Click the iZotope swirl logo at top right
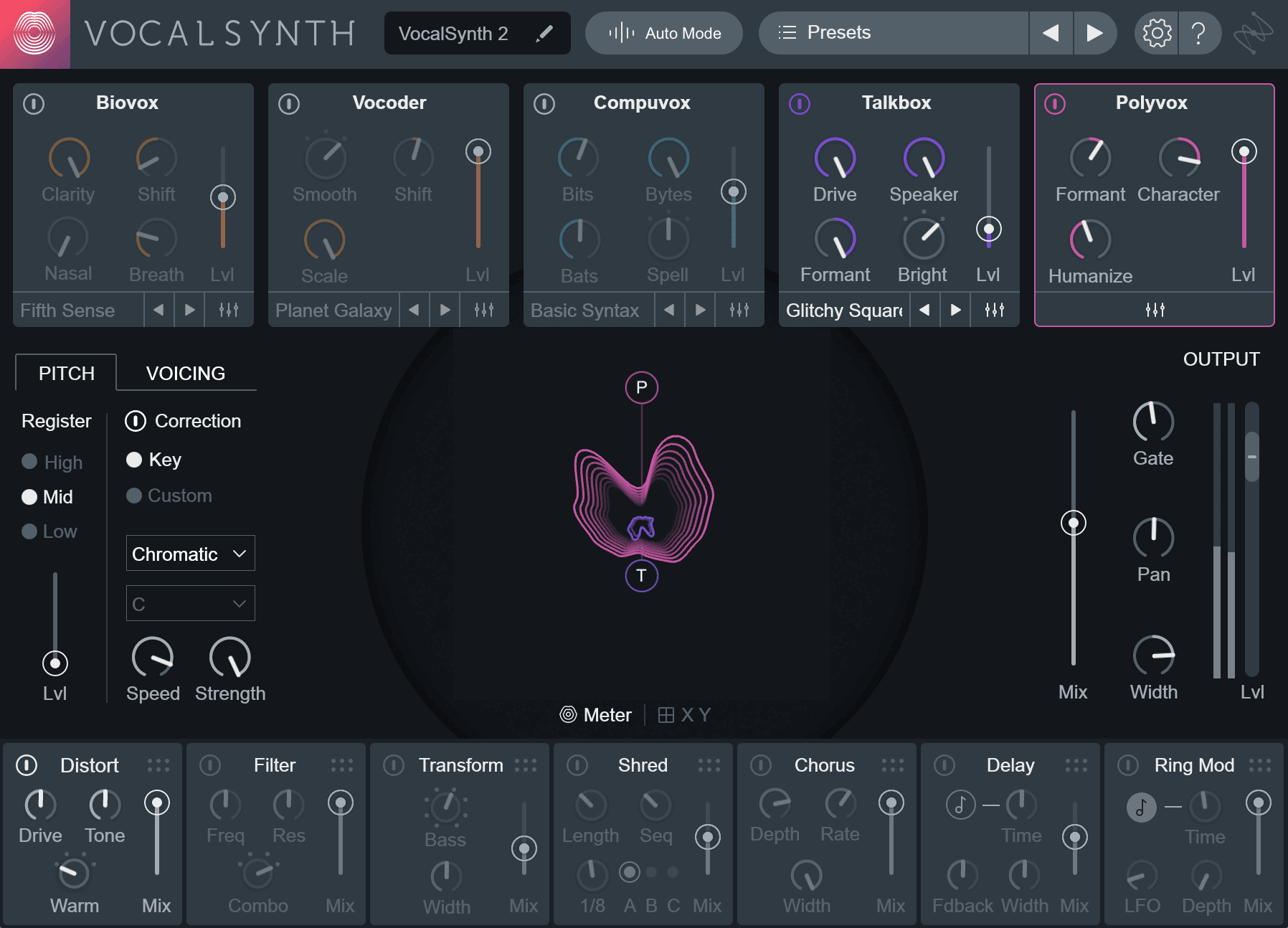 (x=1254, y=33)
